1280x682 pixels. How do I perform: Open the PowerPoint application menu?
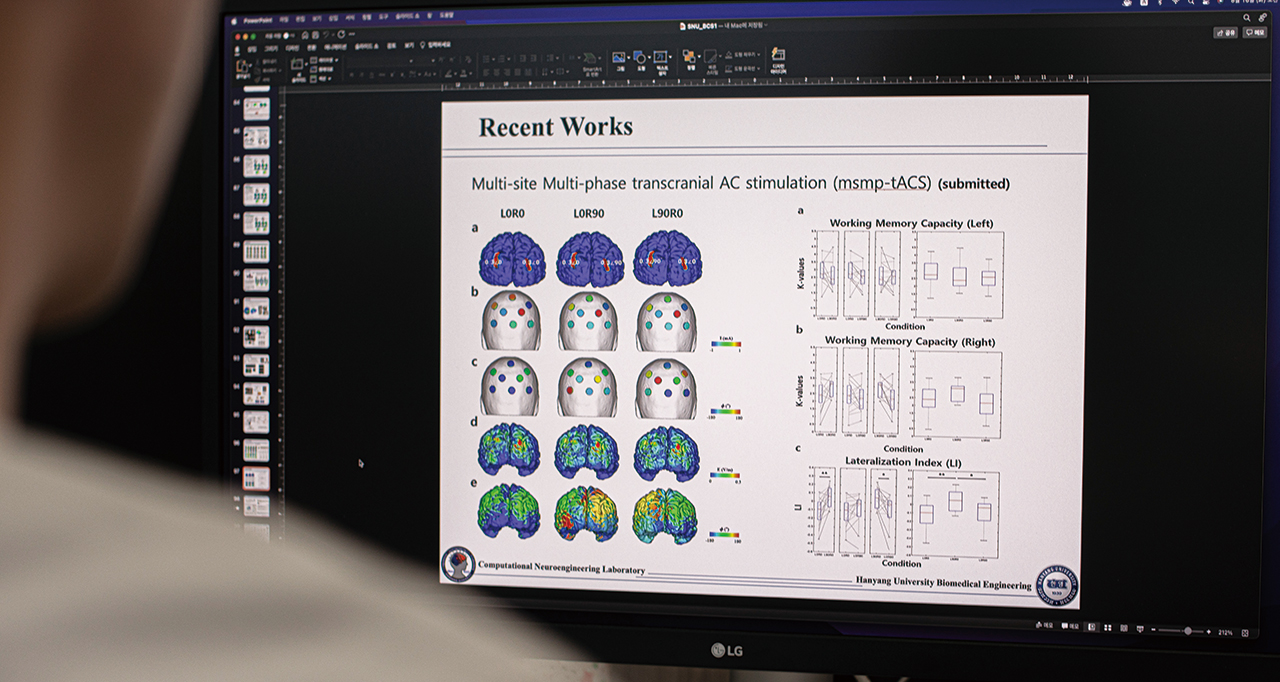(x=258, y=20)
